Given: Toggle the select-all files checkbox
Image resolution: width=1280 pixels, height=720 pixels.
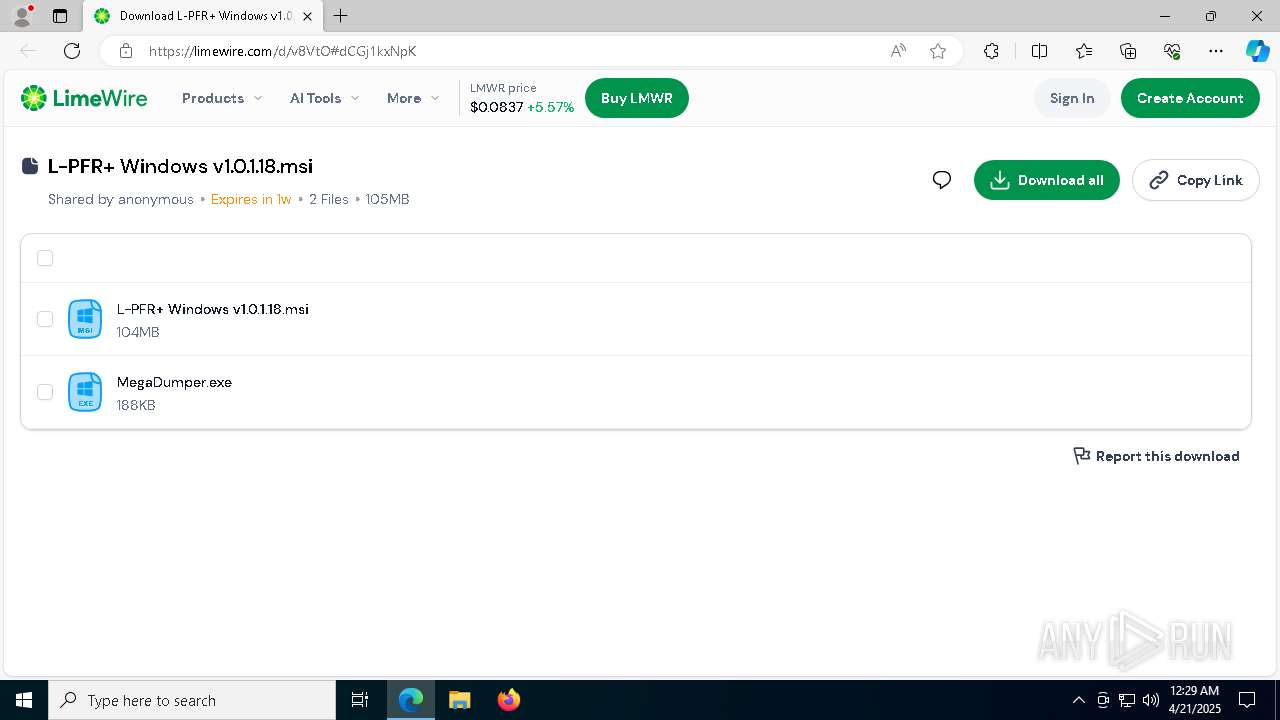Looking at the screenshot, I should (45, 258).
